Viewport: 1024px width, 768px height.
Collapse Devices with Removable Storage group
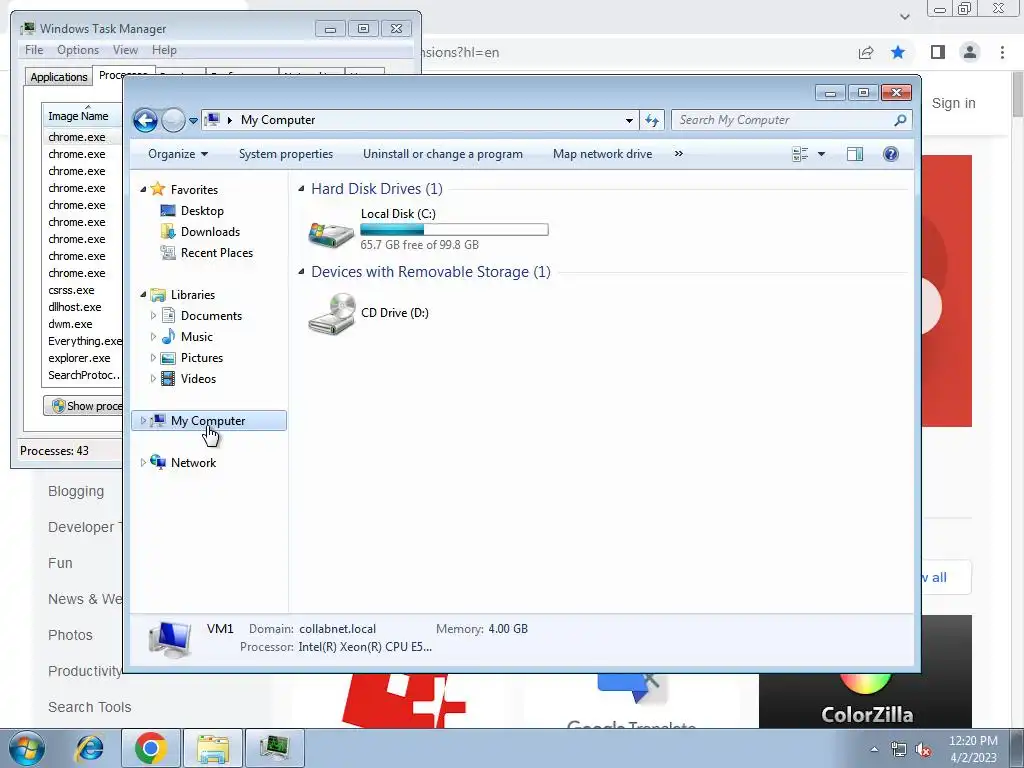(301, 272)
